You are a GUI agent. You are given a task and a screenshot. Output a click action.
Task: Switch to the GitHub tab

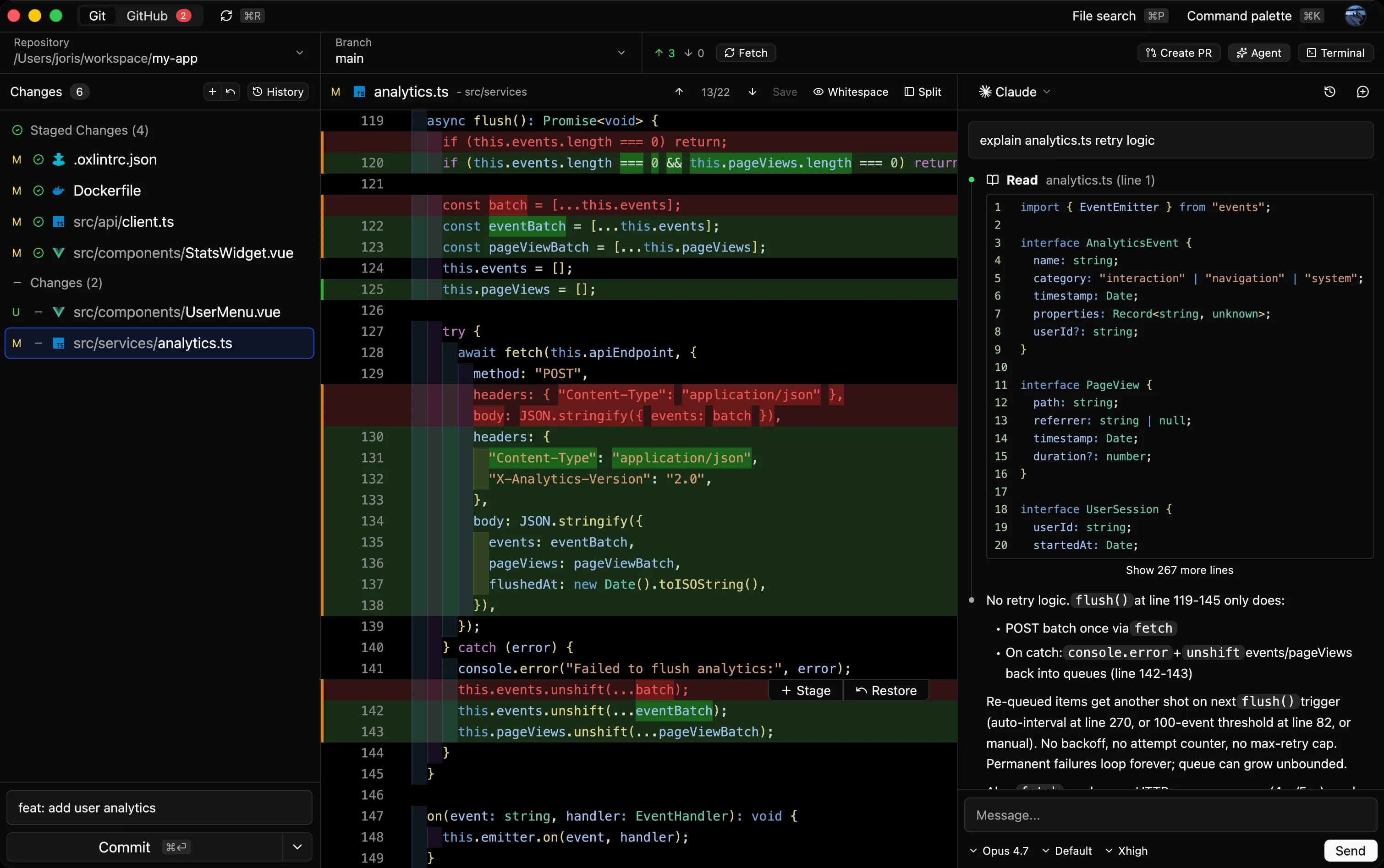[x=158, y=16]
